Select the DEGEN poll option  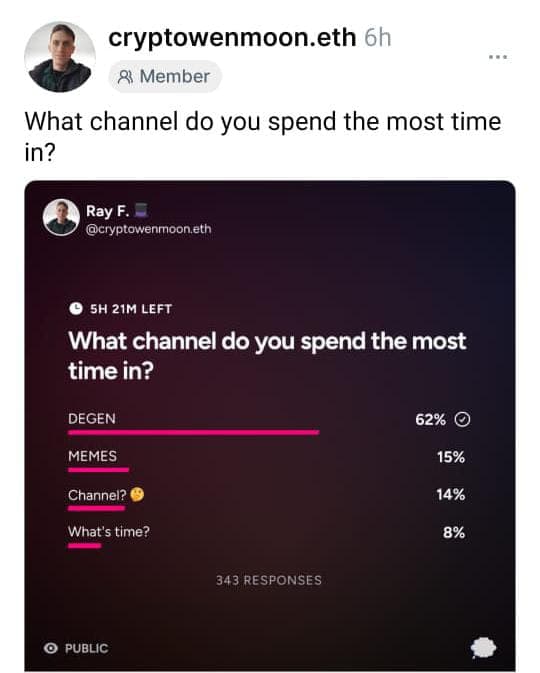pyautogui.click(x=269, y=423)
